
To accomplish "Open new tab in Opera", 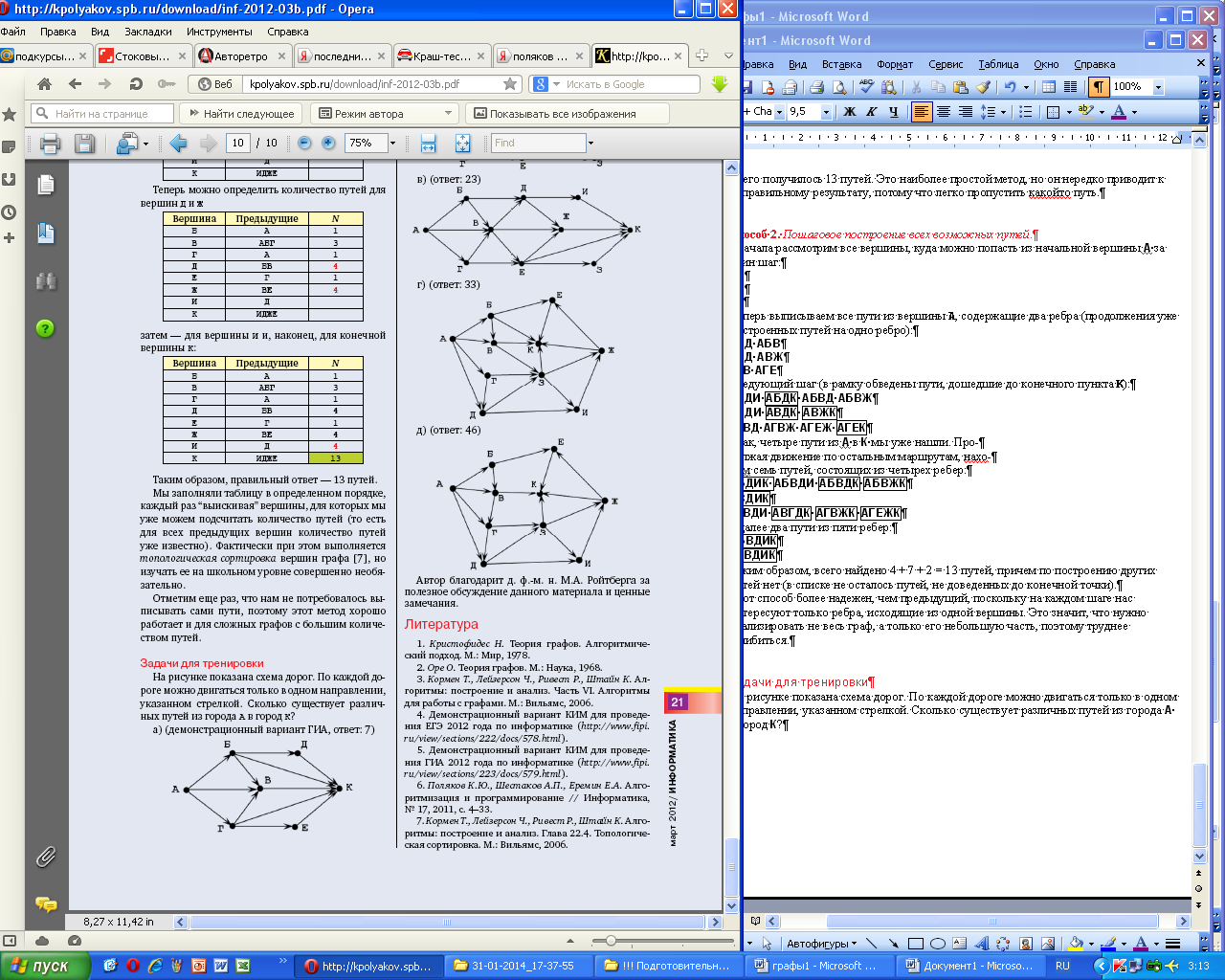I will coord(702,56).
